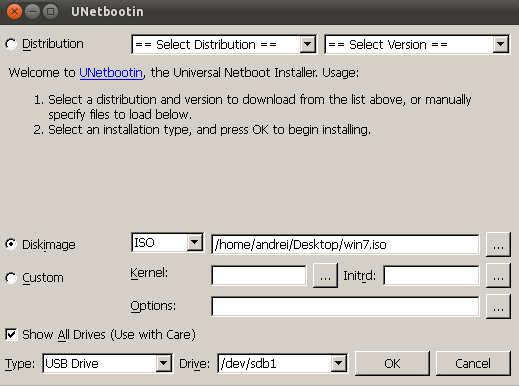Open the Drive /dev/sdb1 dropdown
The width and height of the screenshot is (519, 386).
pos(282,363)
